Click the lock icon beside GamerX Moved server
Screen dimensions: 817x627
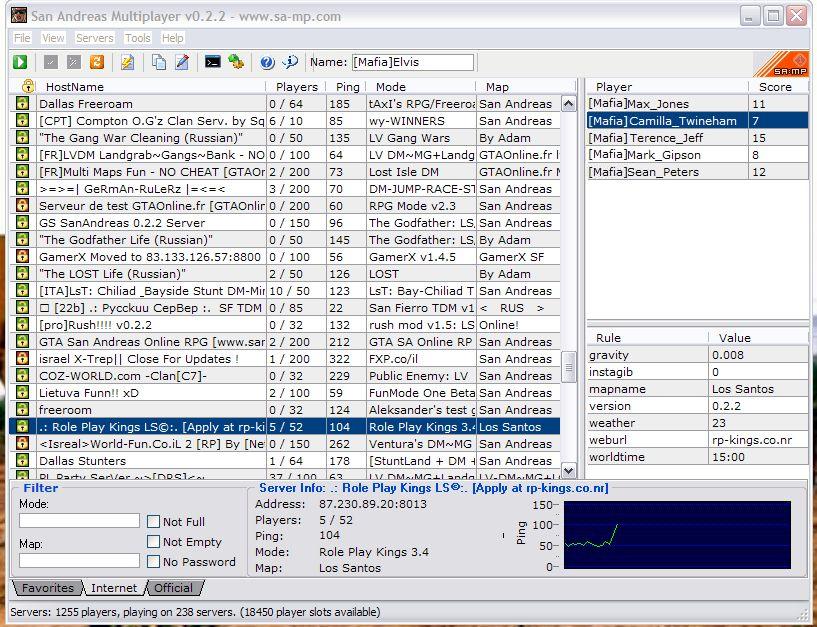click(22, 256)
